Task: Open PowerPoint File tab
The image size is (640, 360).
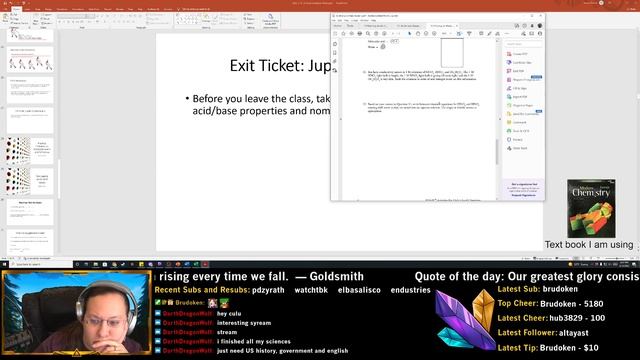Action: tap(5, 9)
